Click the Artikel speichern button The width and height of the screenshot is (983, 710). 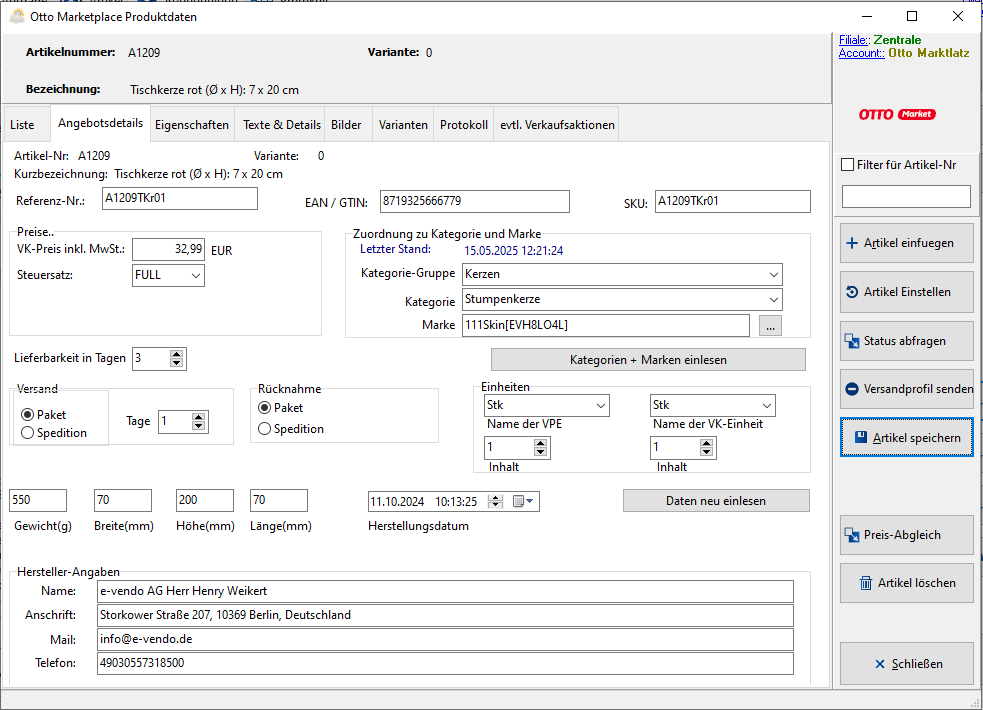click(907, 437)
